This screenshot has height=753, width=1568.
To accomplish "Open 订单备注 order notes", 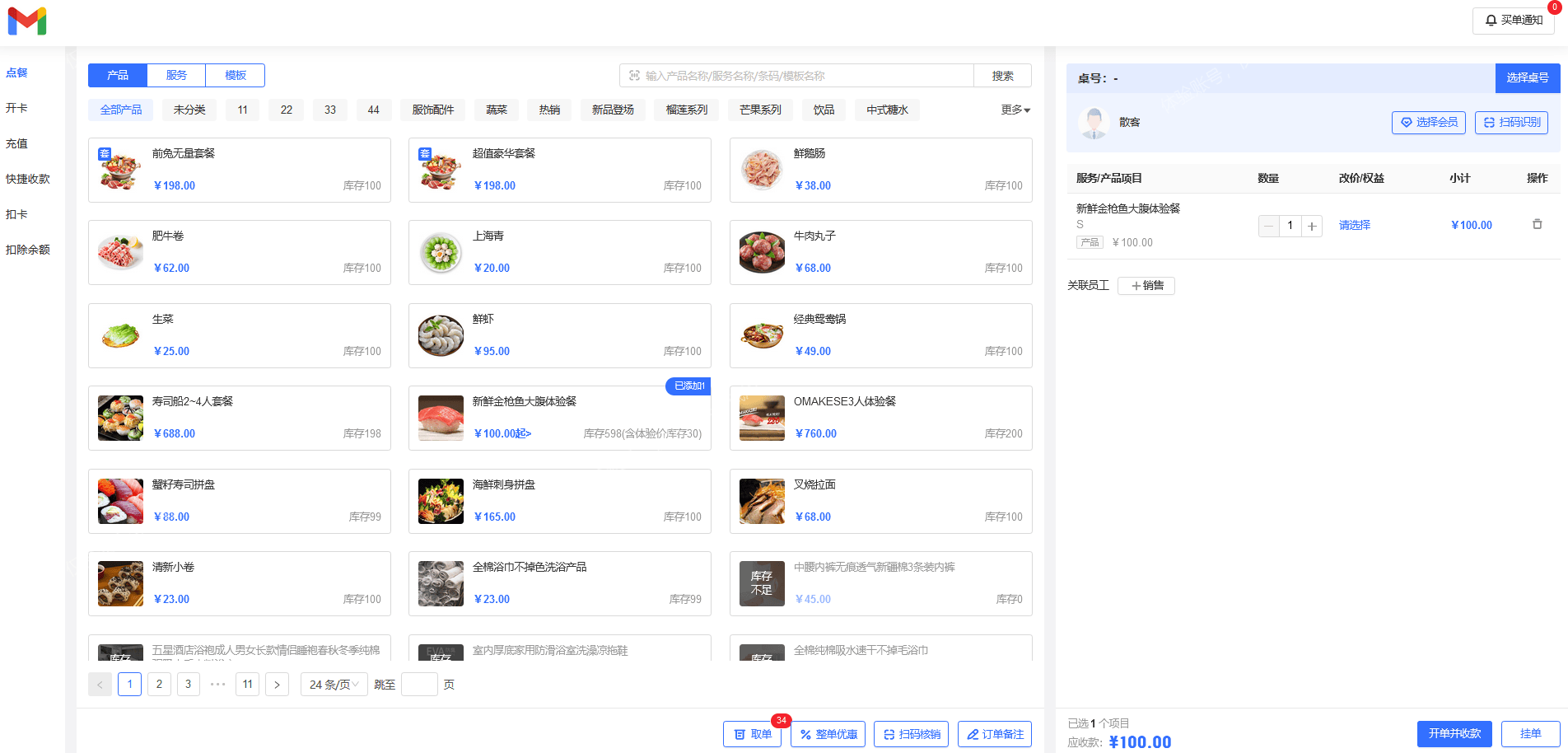I will tap(994, 734).
